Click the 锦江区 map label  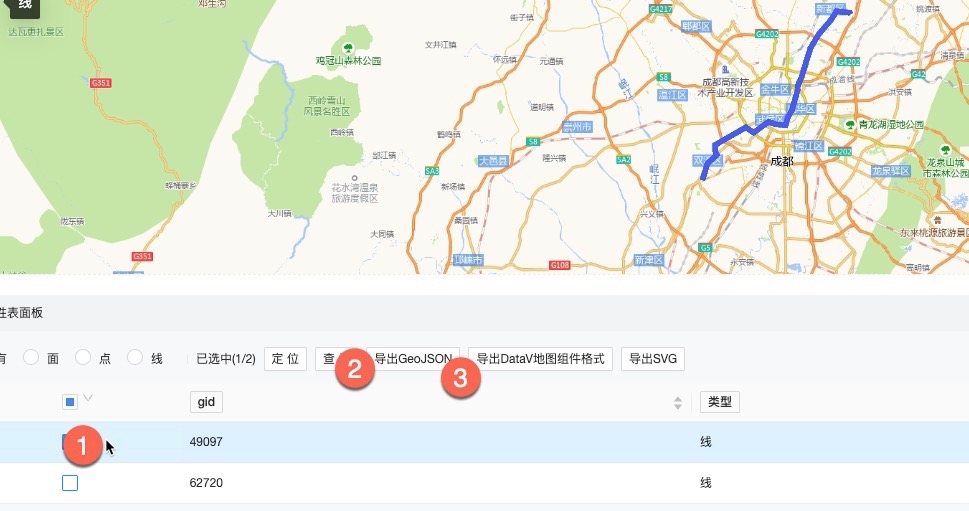[808, 146]
